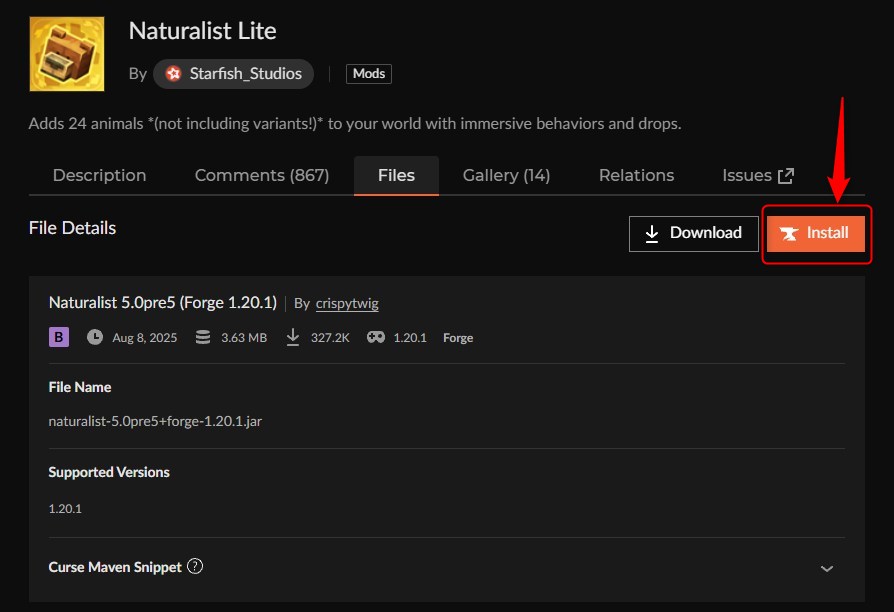Click the Issues external link icon
The image size is (894, 612).
click(x=786, y=176)
